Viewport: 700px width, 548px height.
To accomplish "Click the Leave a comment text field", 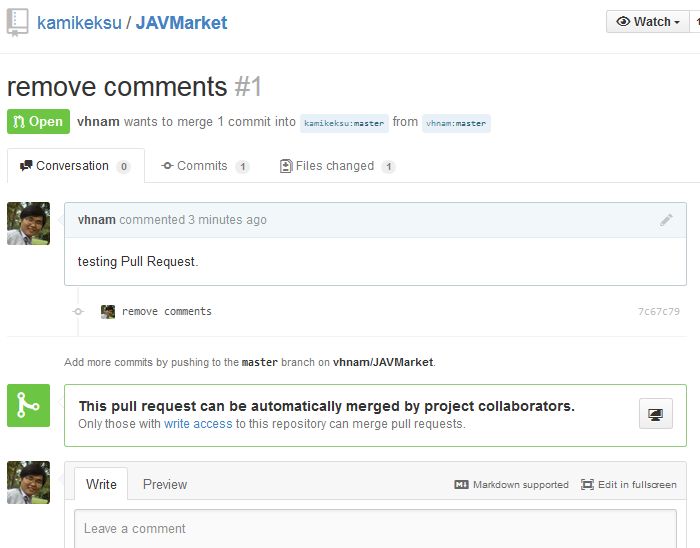I will (x=375, y=529).
